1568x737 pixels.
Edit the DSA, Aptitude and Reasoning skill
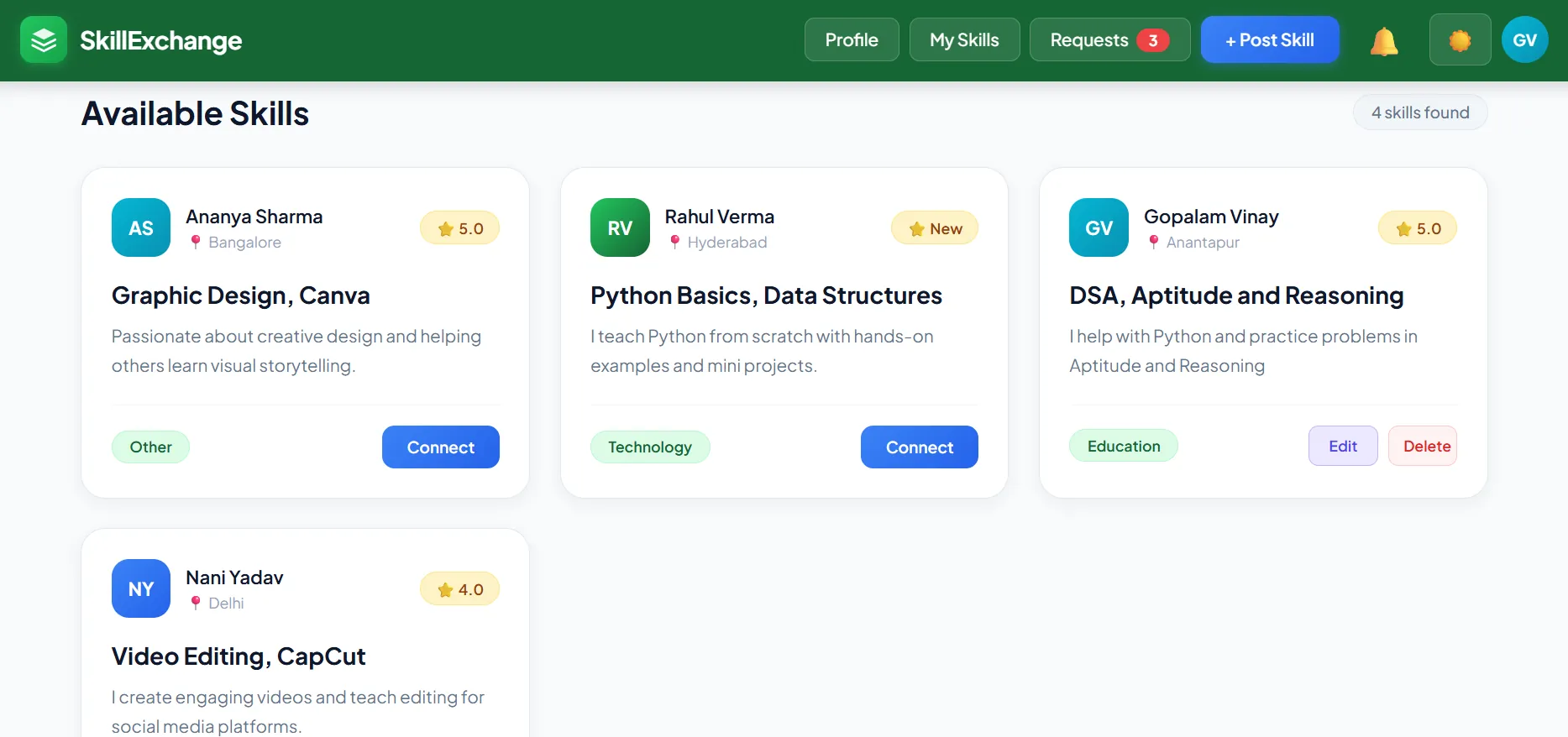pyautogui.click(x=1343, y=446)
